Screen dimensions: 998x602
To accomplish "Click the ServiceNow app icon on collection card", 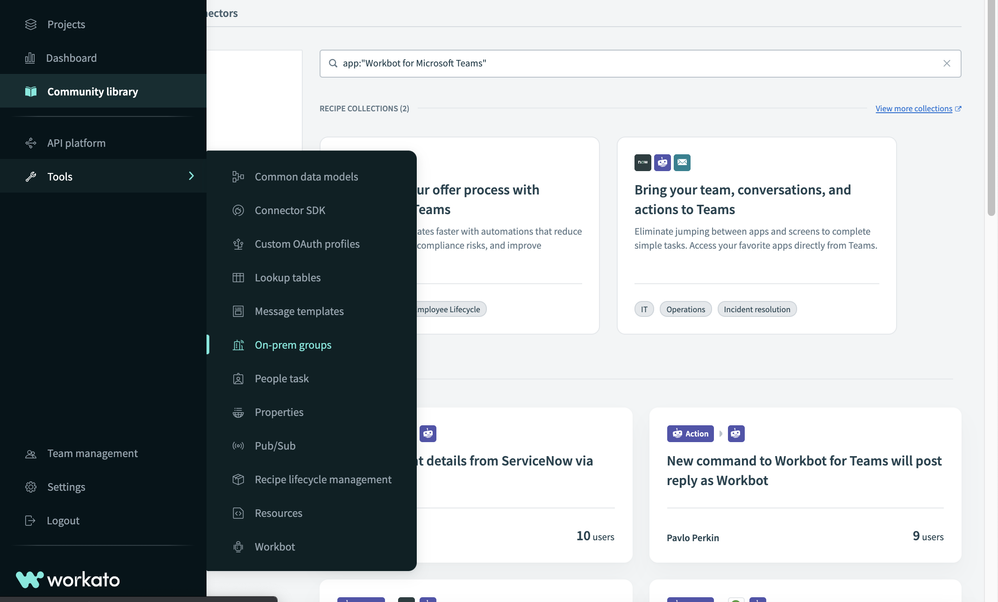I will (x=643, y=162).
